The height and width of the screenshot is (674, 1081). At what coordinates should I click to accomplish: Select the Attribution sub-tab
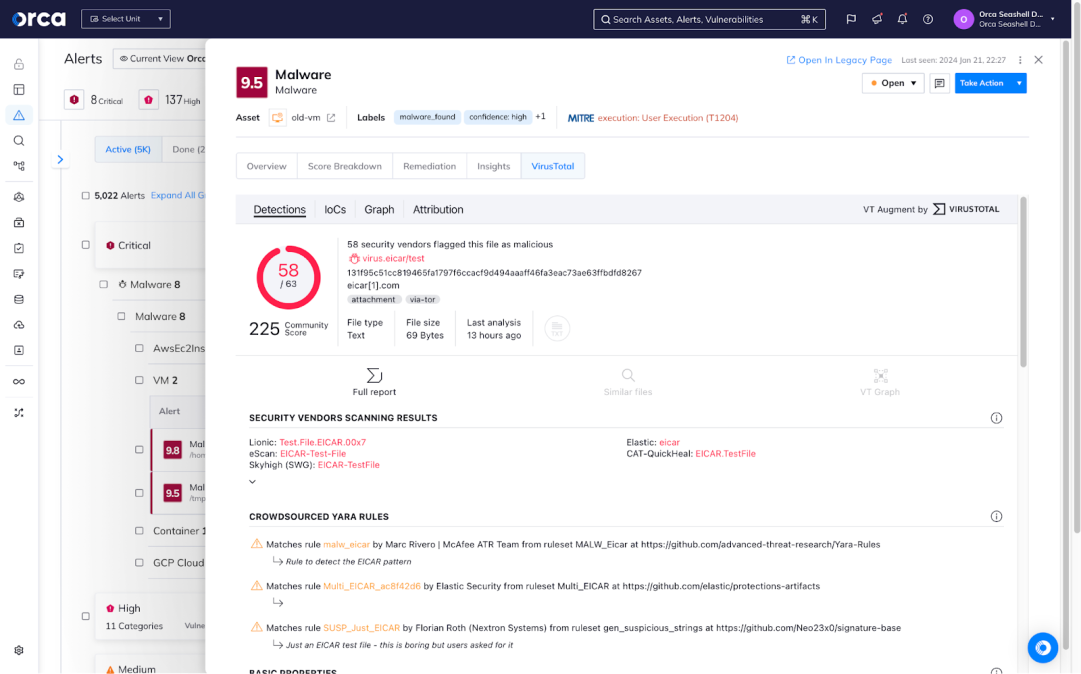click(438, 210)
